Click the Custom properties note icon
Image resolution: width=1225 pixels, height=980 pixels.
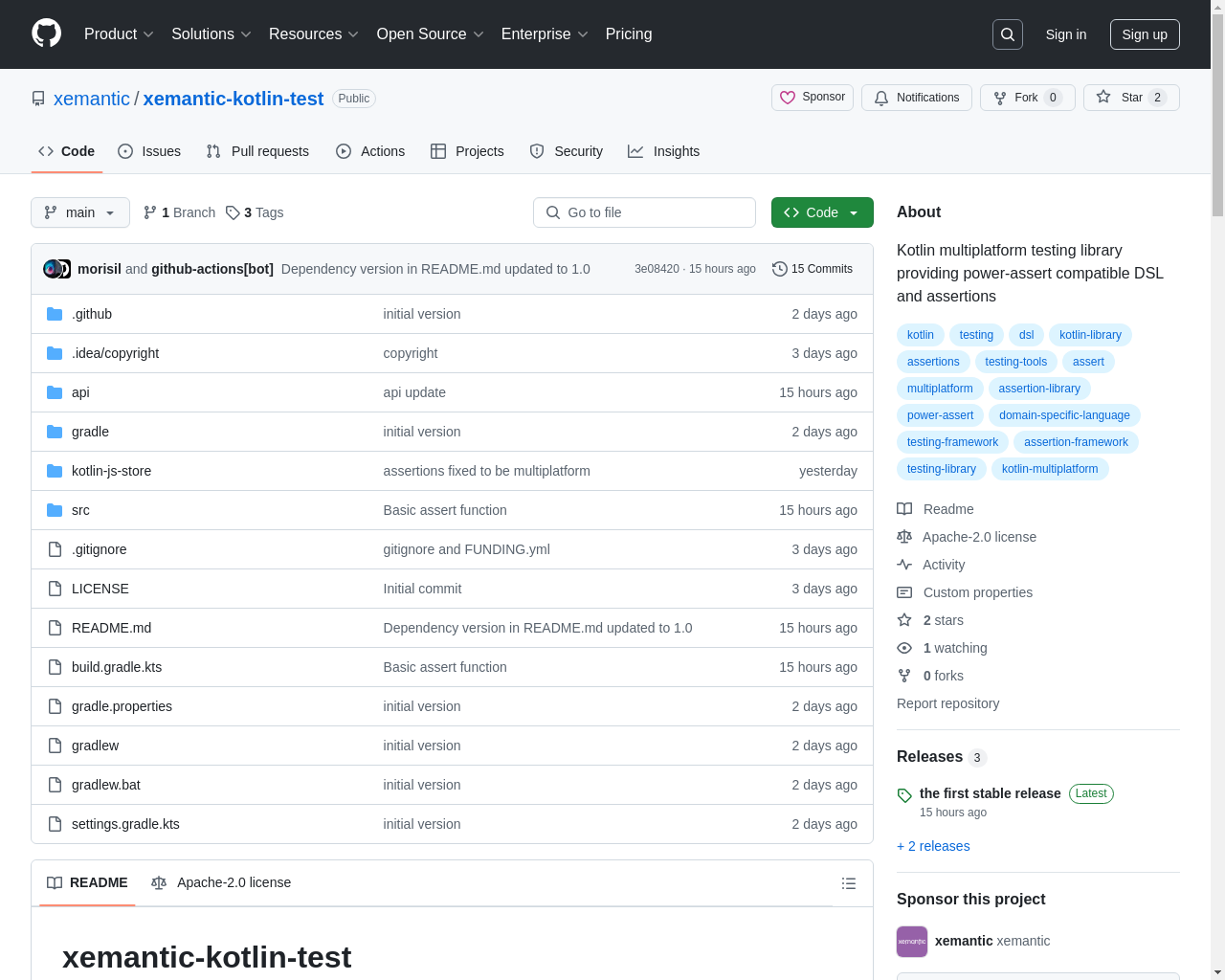click(904, 592)
